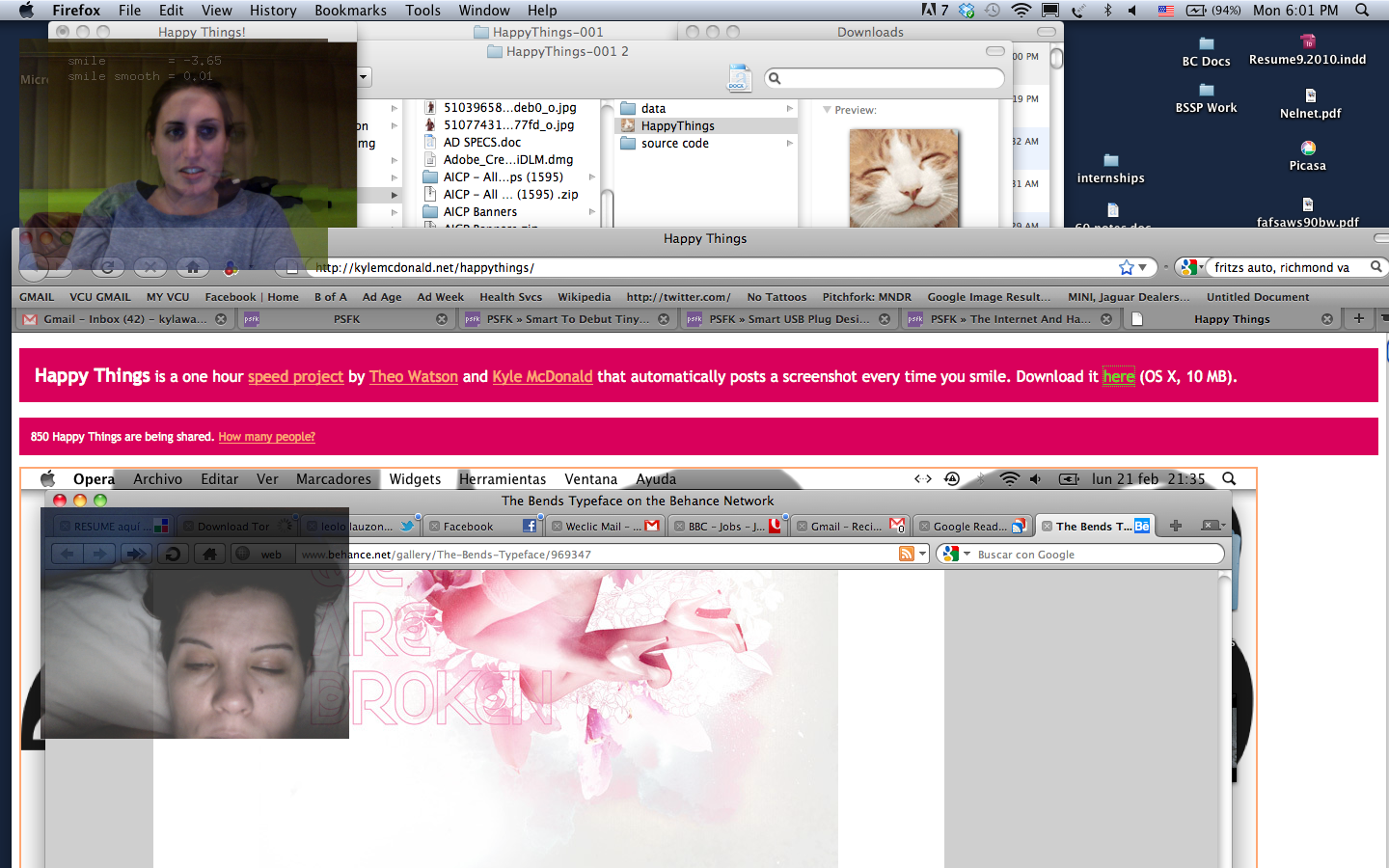Follow the "How many people?" link
Screen dimensions: 1389x868
[x=266, y=437]
